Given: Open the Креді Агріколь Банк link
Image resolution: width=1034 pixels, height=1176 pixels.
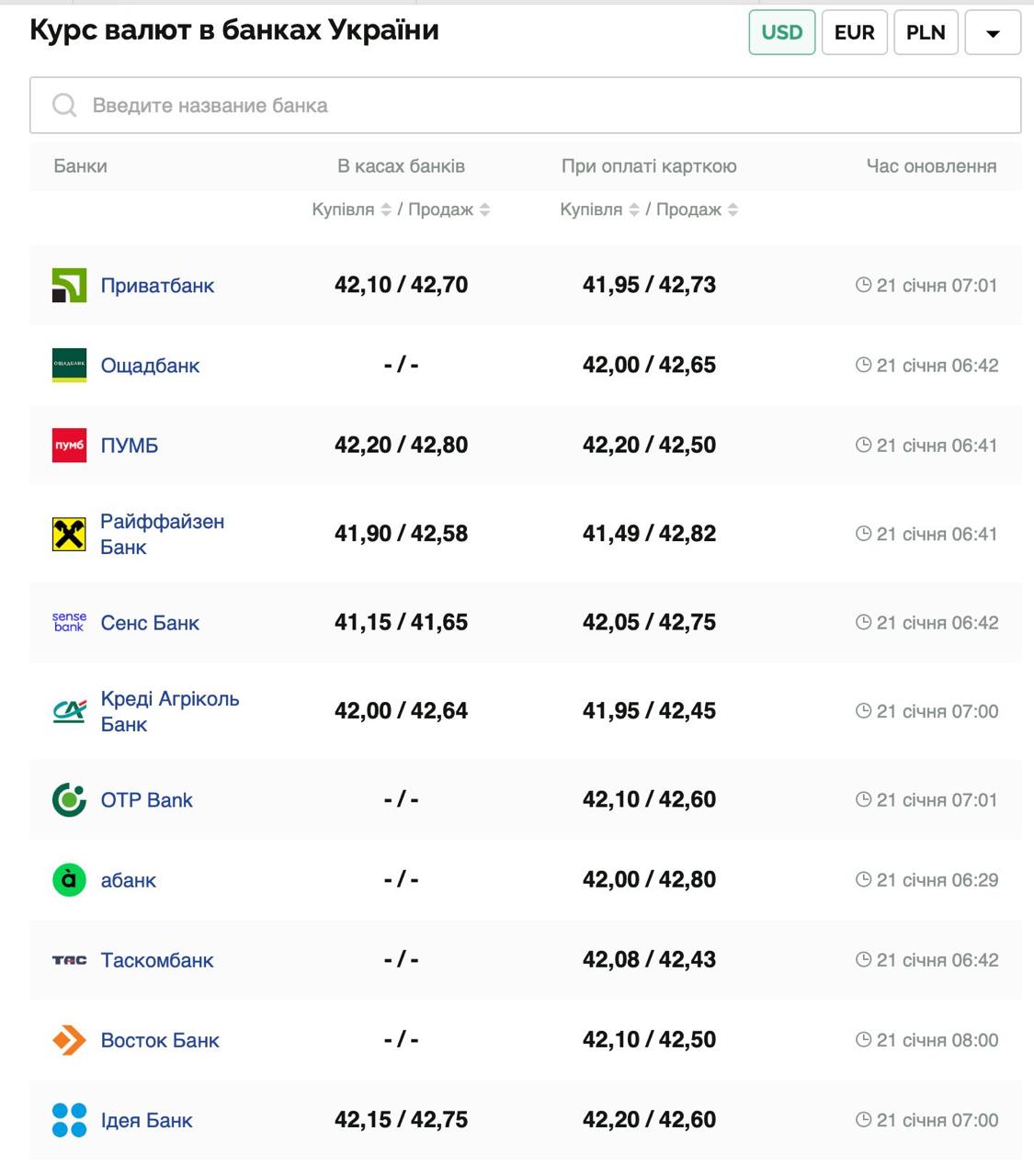Looking at the screenshot, I should click(169, 711).
